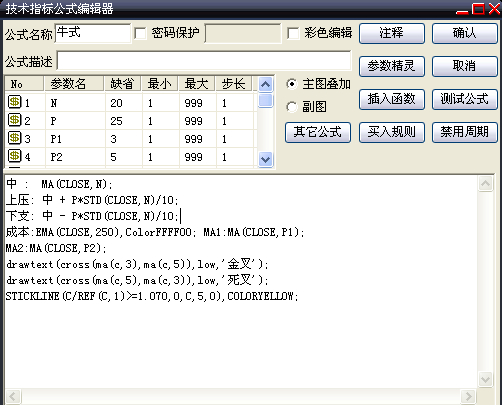502x405 pixels.
Task: Click the parameter icon for row N
Action: coord(14,102)
